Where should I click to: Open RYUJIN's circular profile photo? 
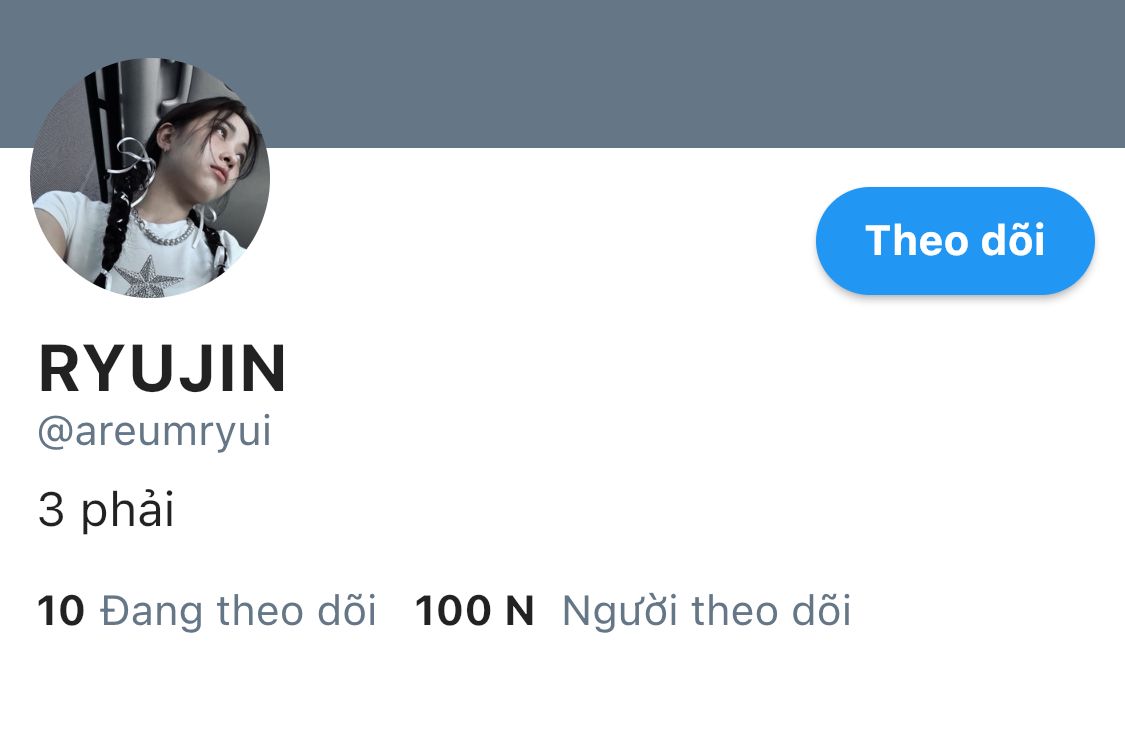tap(150, 178)
